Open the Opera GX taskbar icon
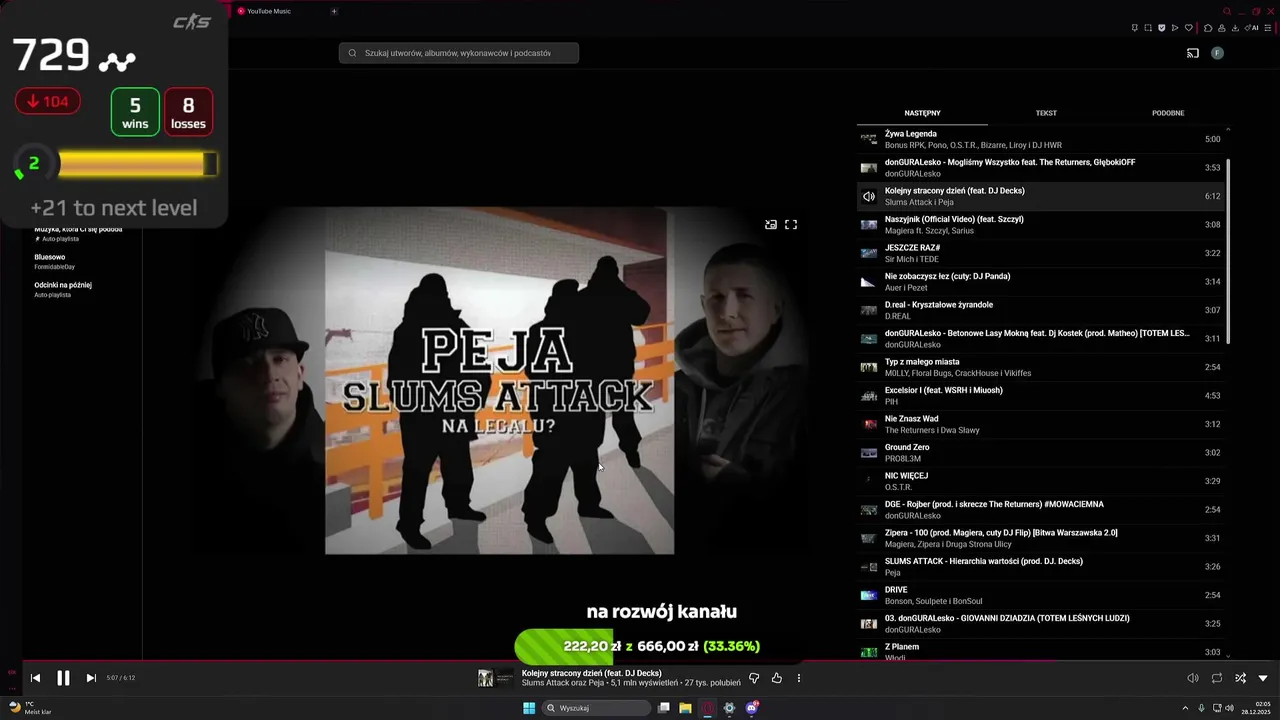The height and width of the screenshot is (720, 1280). (708, 708)
